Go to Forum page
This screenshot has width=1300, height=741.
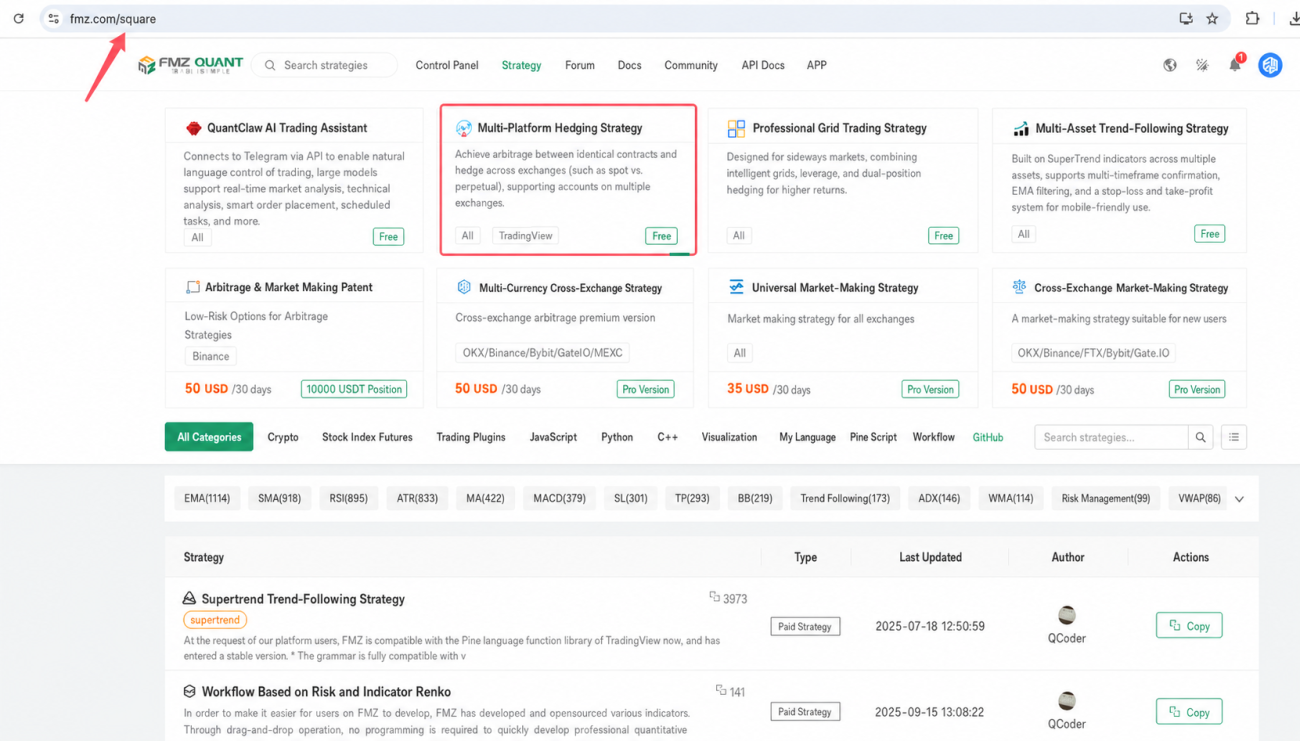click(580, 65)
